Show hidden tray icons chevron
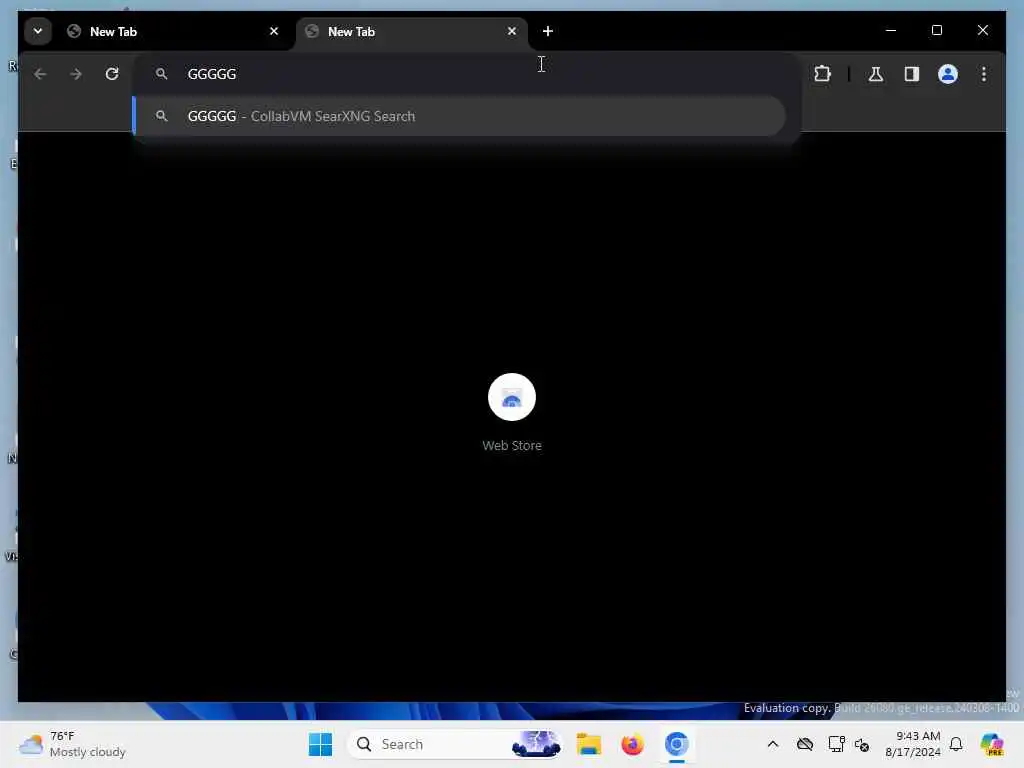This screenshot has height=768, width=1024. click(x=773, y=744)
